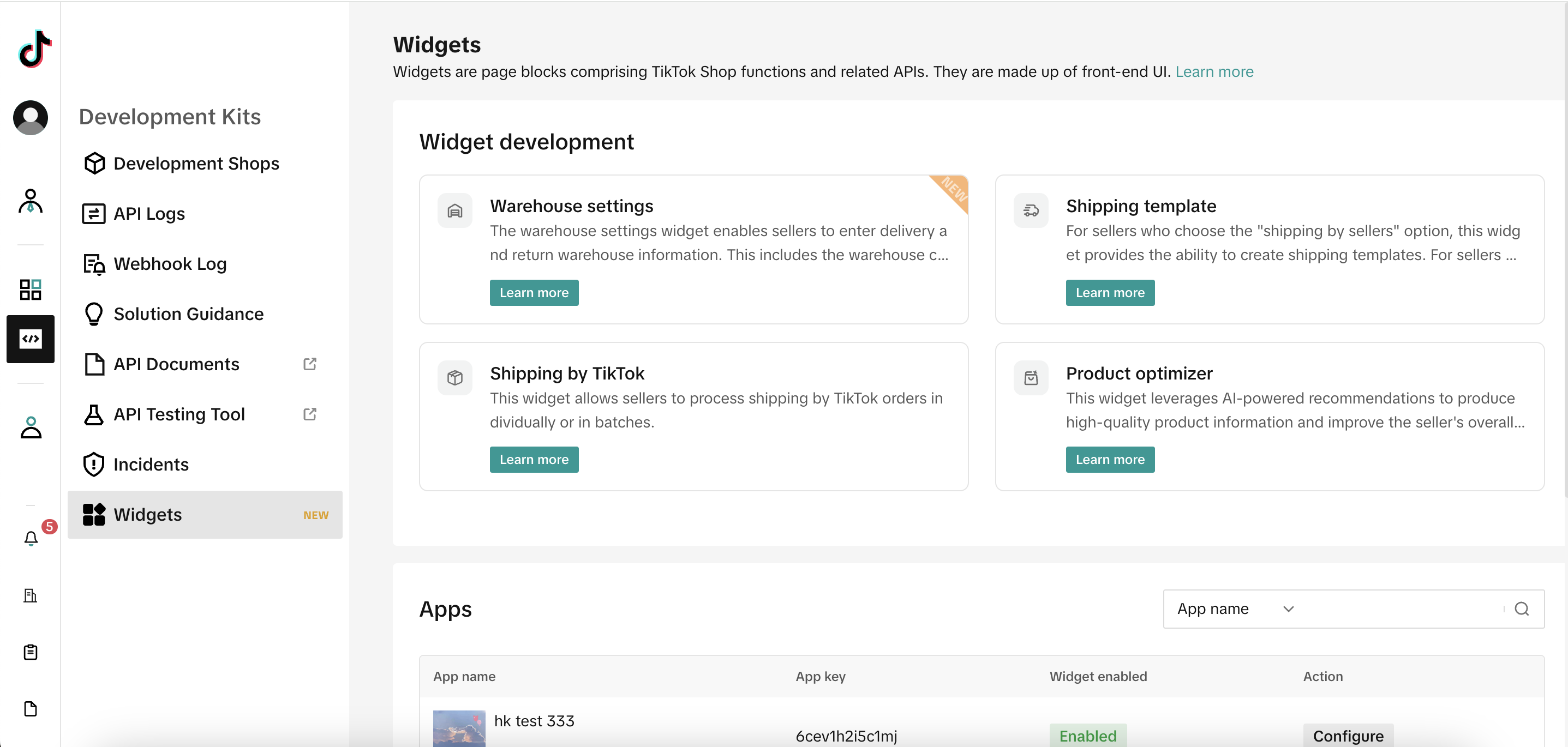This screenshot has height=747, width=1568.
Task: Open the user profile avatar
Action: pyautogui.click(x=31, y=117)
